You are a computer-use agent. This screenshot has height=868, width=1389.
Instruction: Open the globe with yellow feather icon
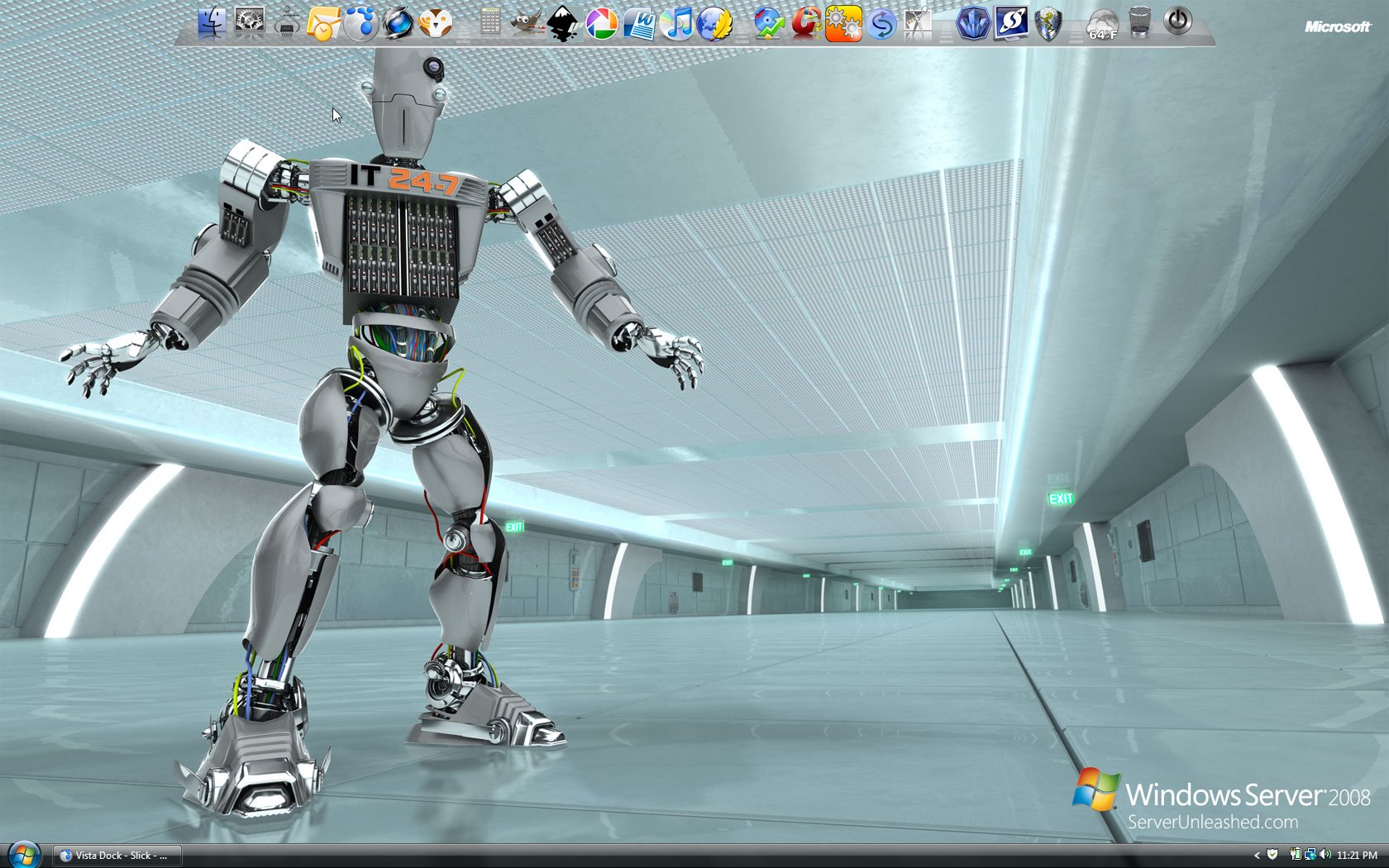pos(714,23)
